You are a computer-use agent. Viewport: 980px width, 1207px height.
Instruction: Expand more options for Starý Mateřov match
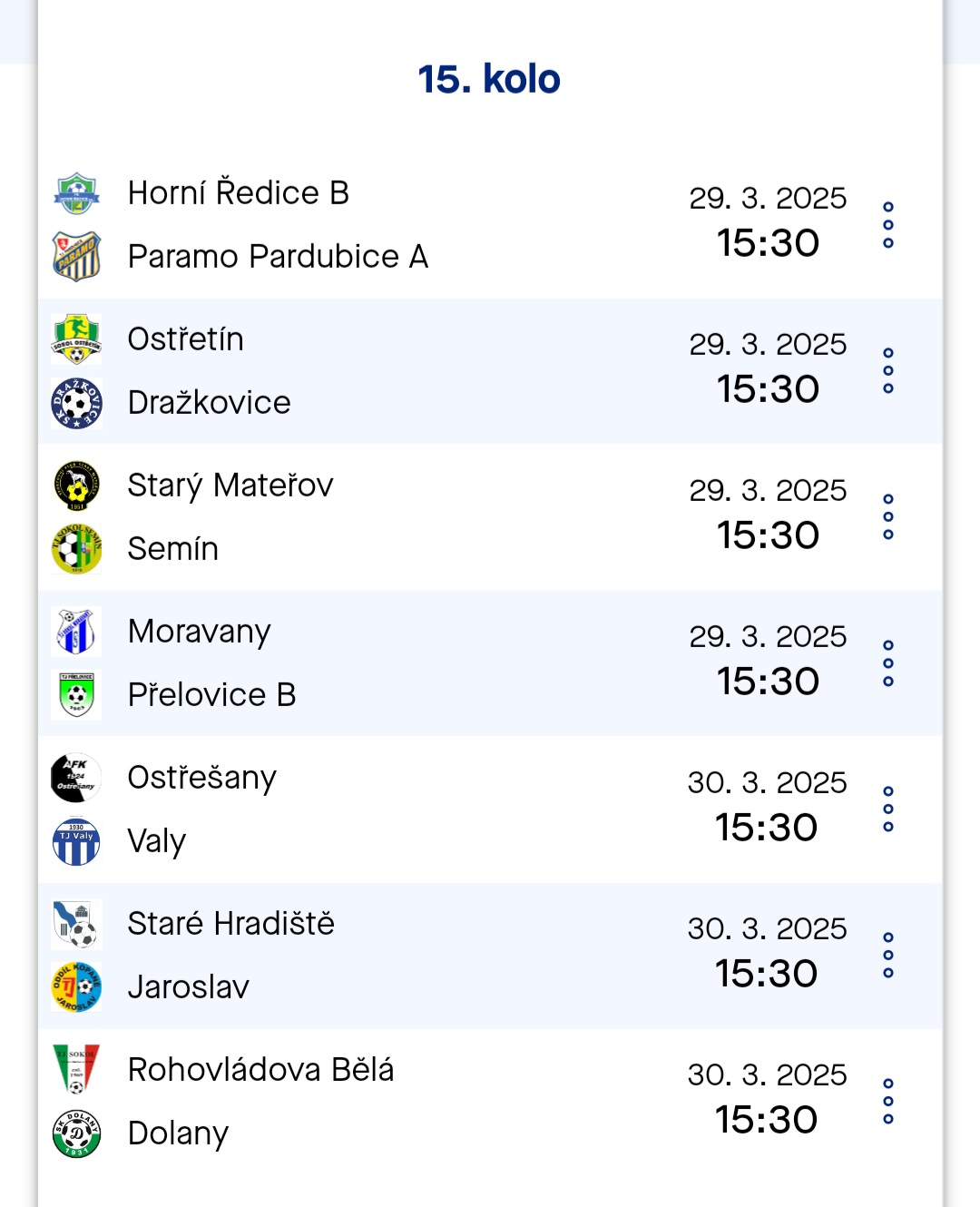(x=888, y=517)
